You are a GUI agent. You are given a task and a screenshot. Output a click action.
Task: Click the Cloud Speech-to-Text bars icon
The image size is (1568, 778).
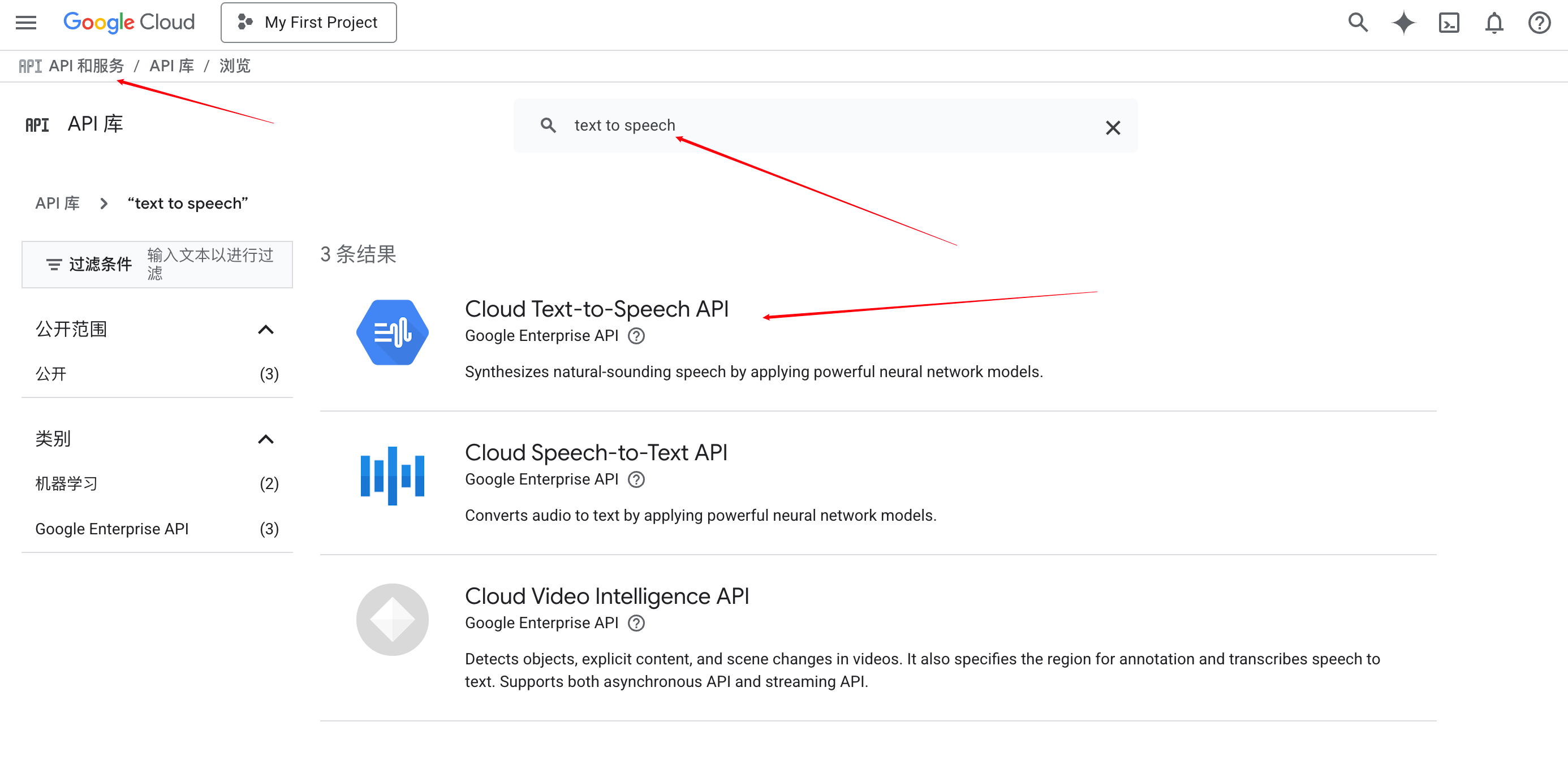click(392, 476)
